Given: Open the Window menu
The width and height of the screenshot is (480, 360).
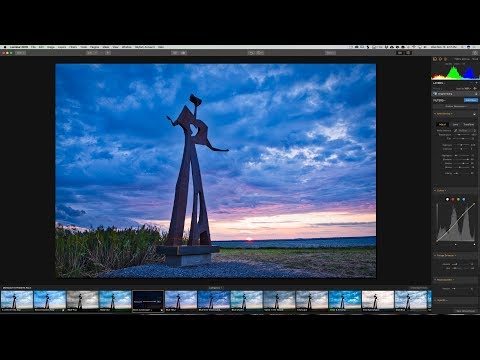Looking at the screenshot, I should pos(127,47).
